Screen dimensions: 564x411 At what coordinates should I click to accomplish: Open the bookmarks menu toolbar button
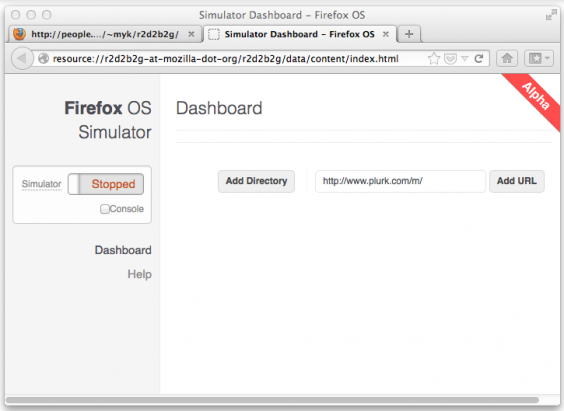tap(538, 58)
